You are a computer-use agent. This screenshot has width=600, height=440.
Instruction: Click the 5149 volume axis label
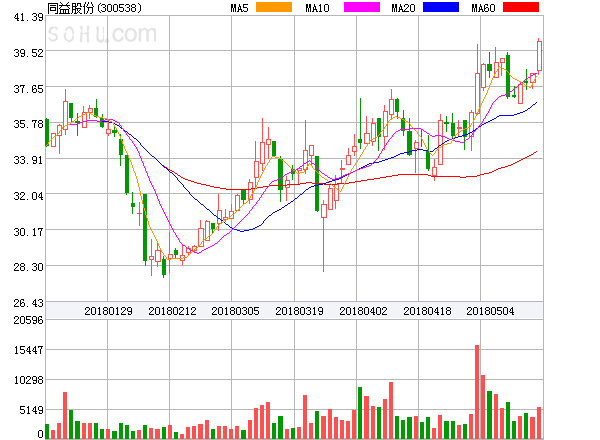tap(31, 410)
